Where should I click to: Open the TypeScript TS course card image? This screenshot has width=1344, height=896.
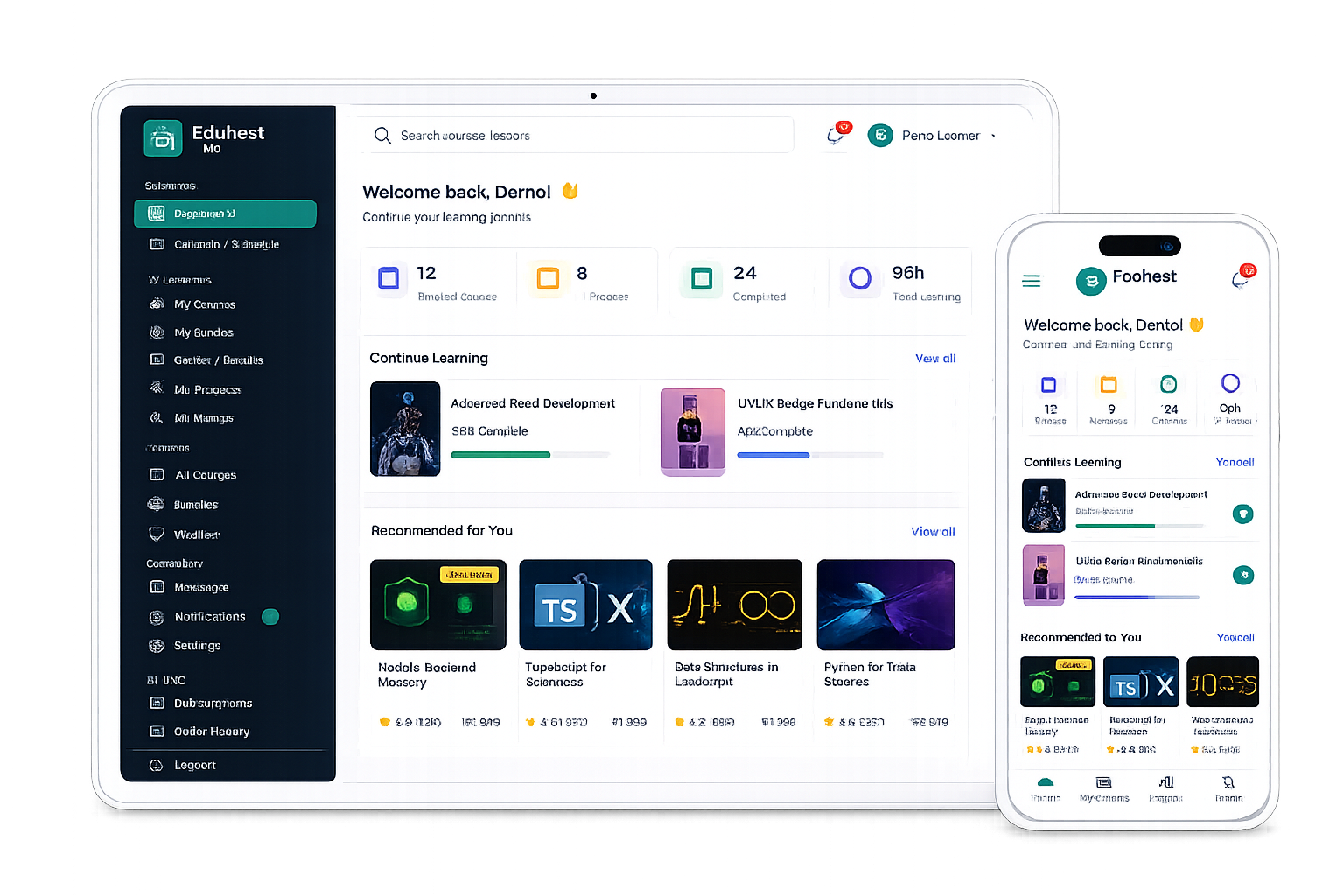coord(585,605)
